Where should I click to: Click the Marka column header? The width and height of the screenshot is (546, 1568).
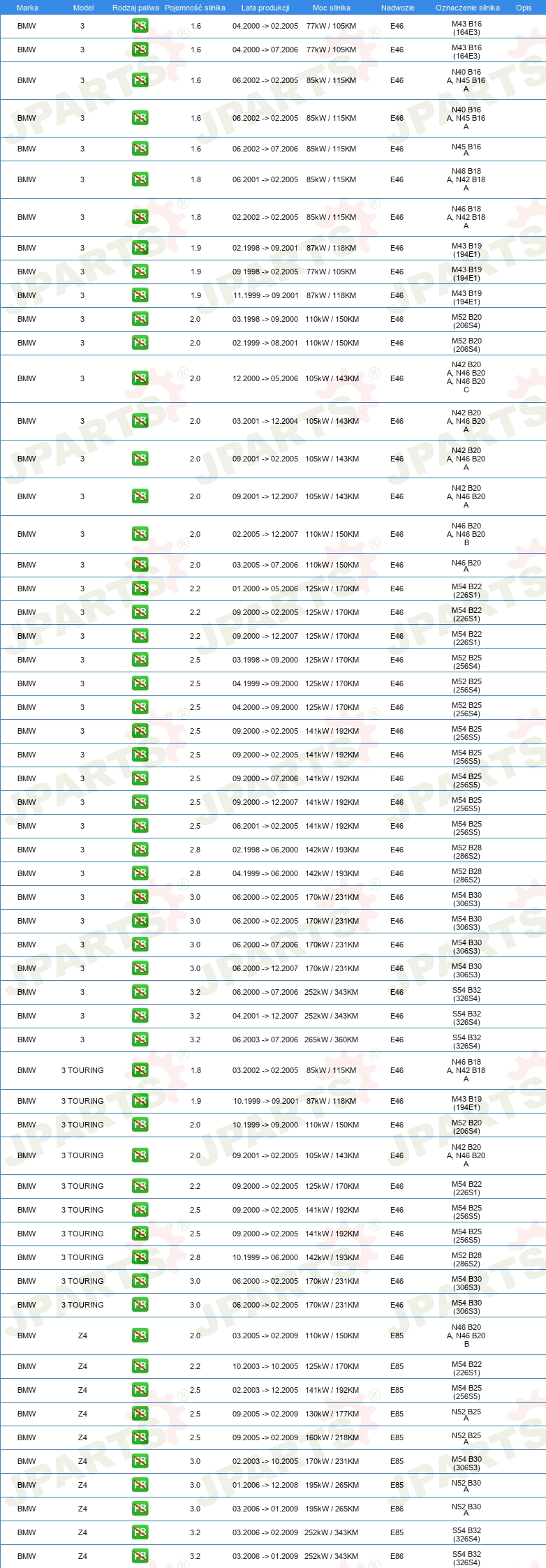(x=27, y=8)
